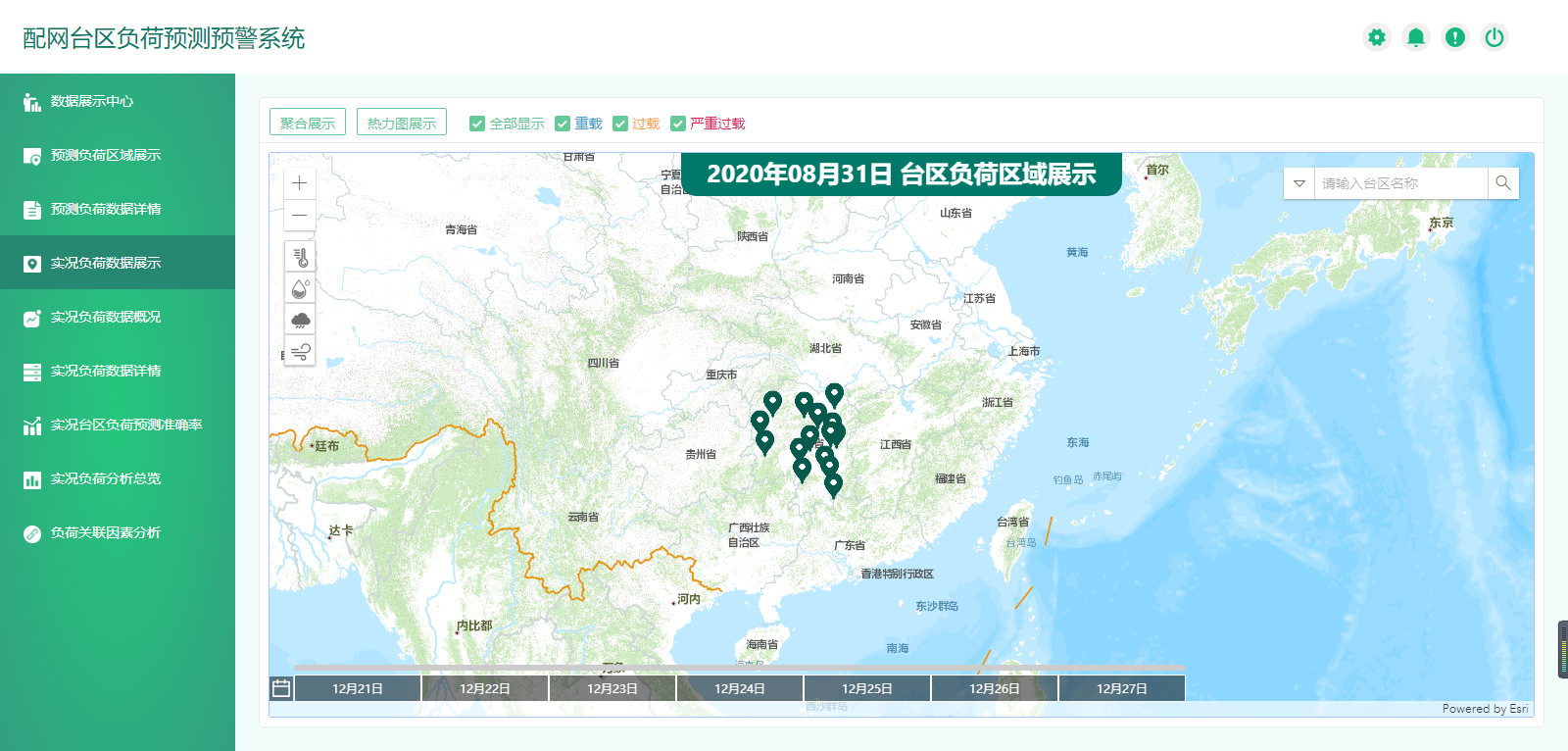The height and width of the screenshot is (751, 1568).
Task: Click the power logout icon
Action: (1494, 37)
